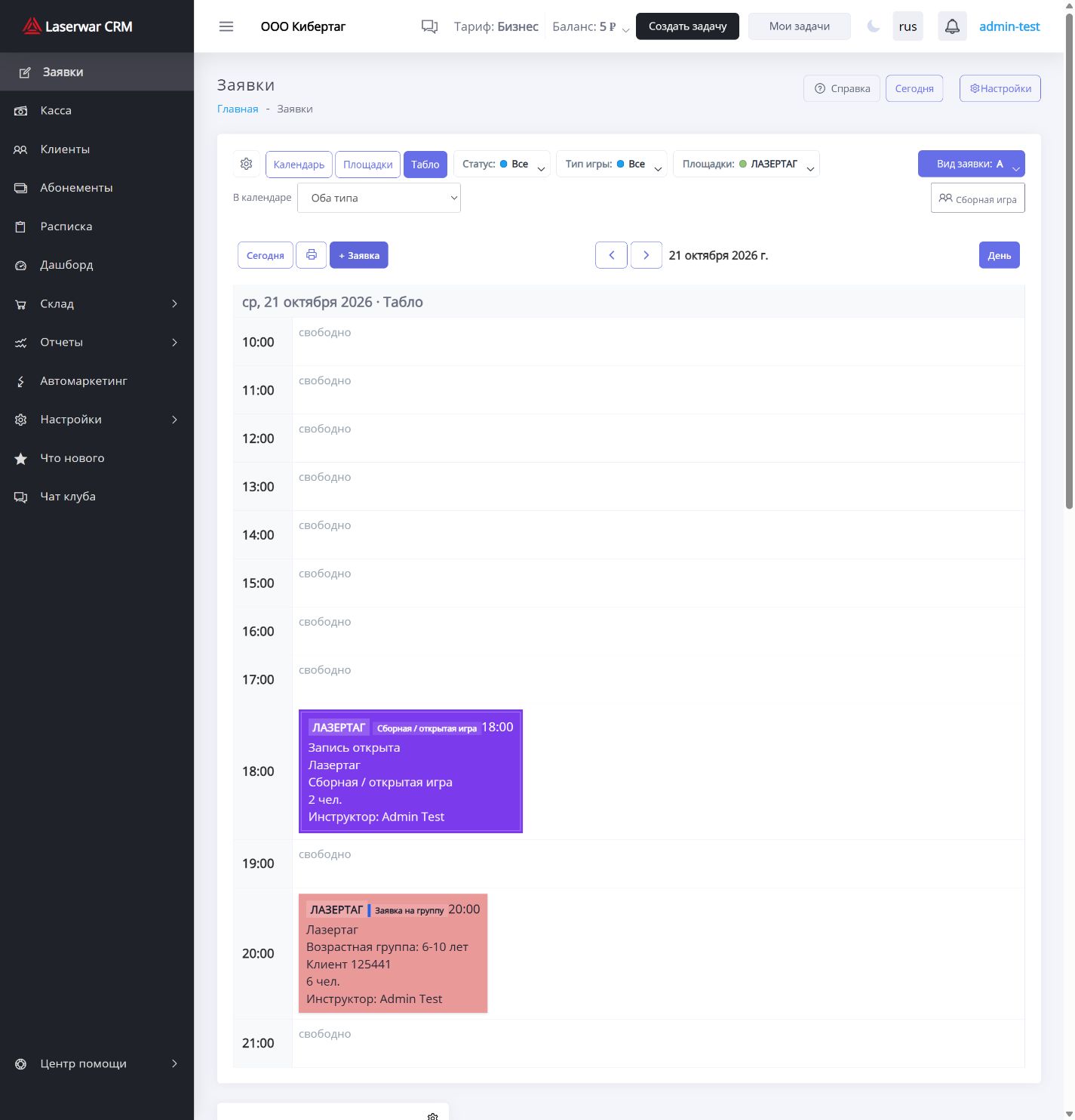Switch to Площадки view tab
The image size is (1075, 1120).
point(367,165)
